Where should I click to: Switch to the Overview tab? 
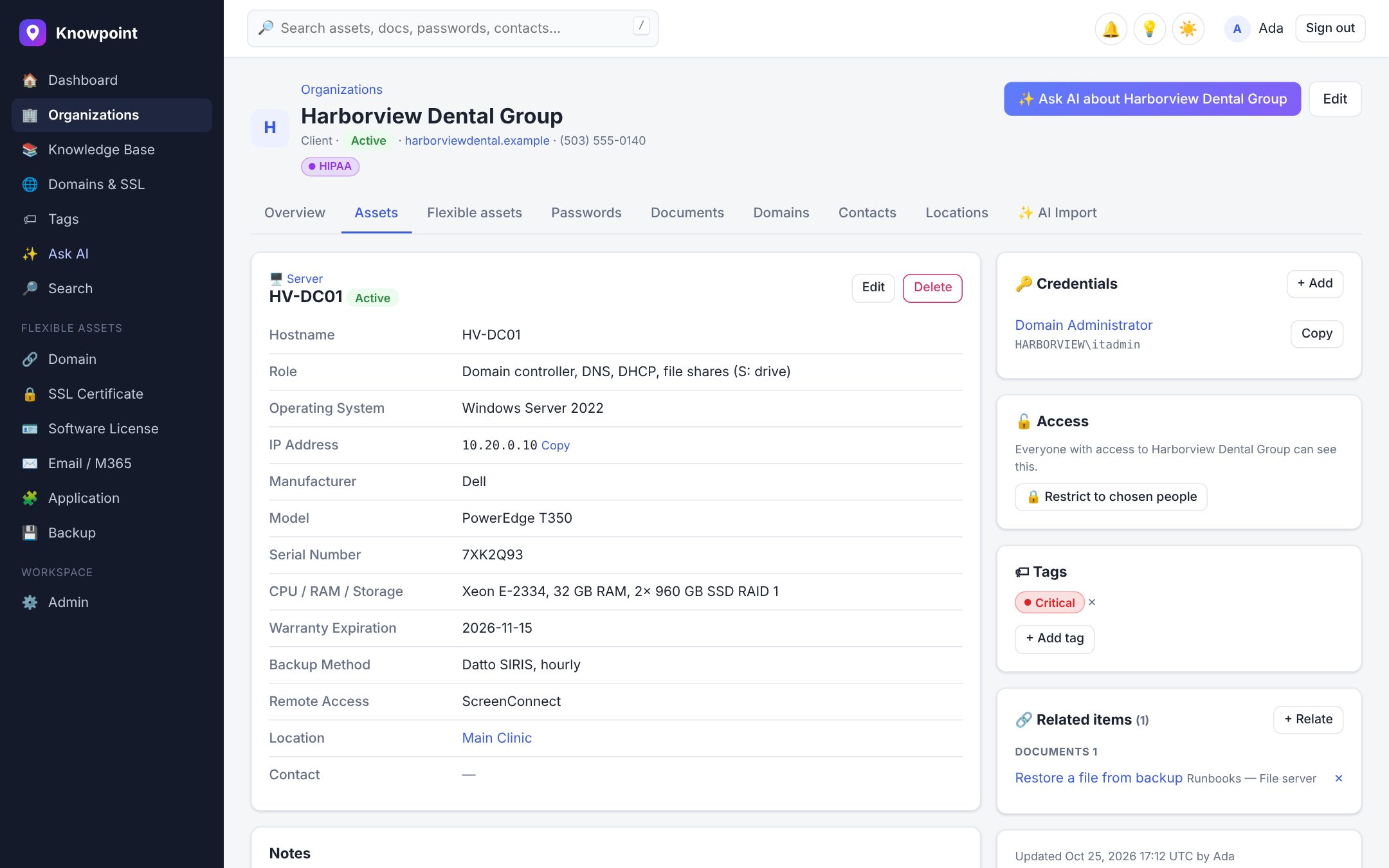(295, 213)
